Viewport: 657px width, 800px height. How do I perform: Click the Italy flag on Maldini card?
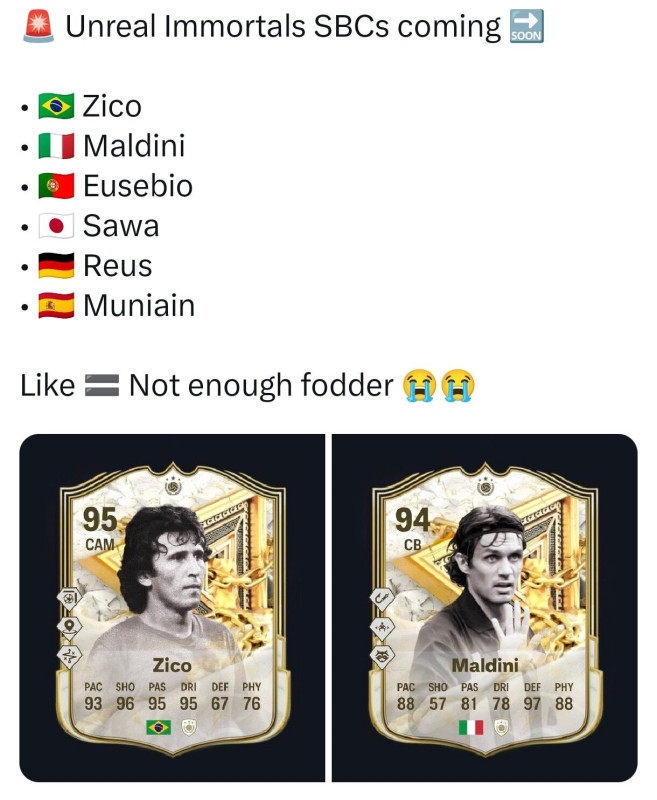(x=471, y=727)
